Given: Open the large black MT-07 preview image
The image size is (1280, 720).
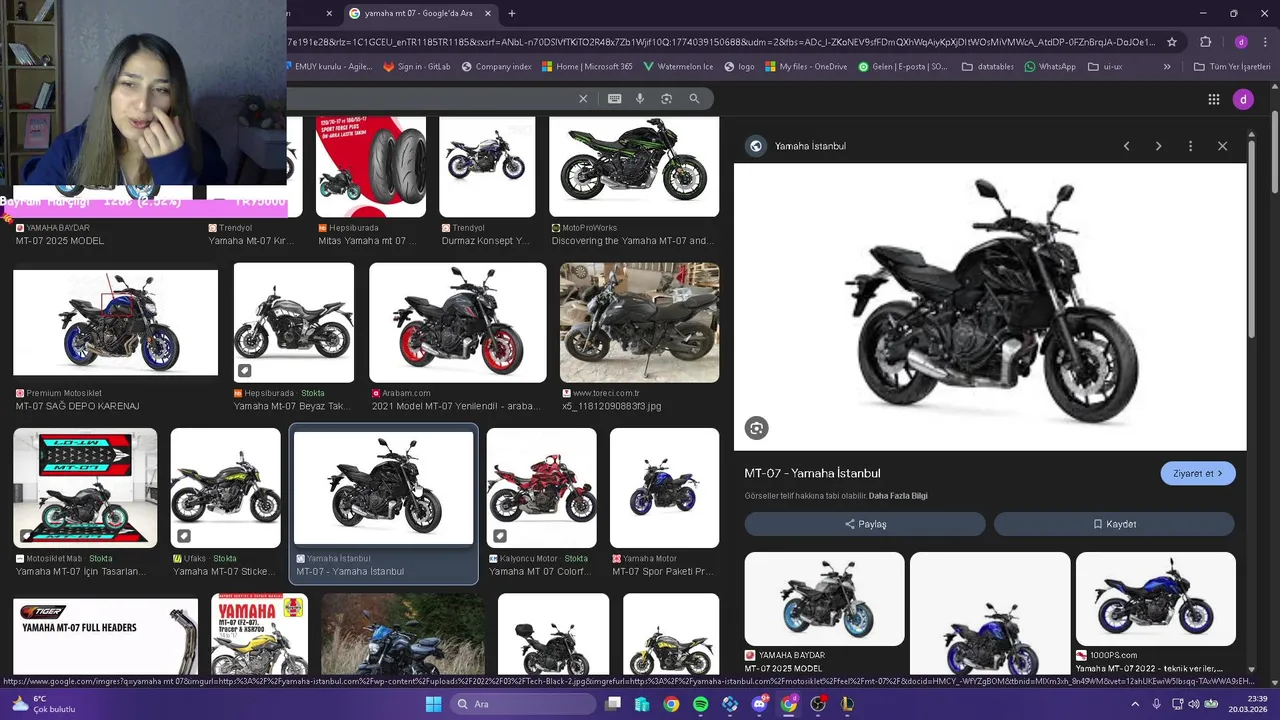Looking at the screenshot, I should point(990,307).
